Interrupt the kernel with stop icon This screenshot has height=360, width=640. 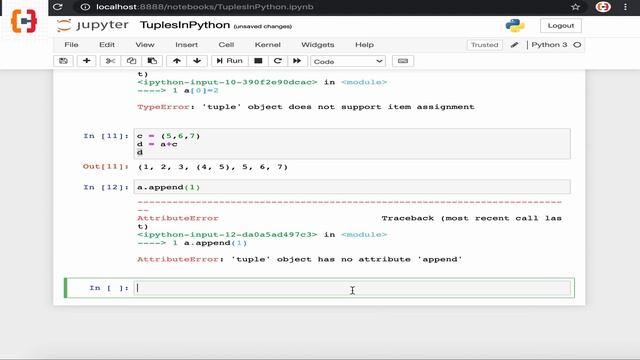(x=258, y=61)
